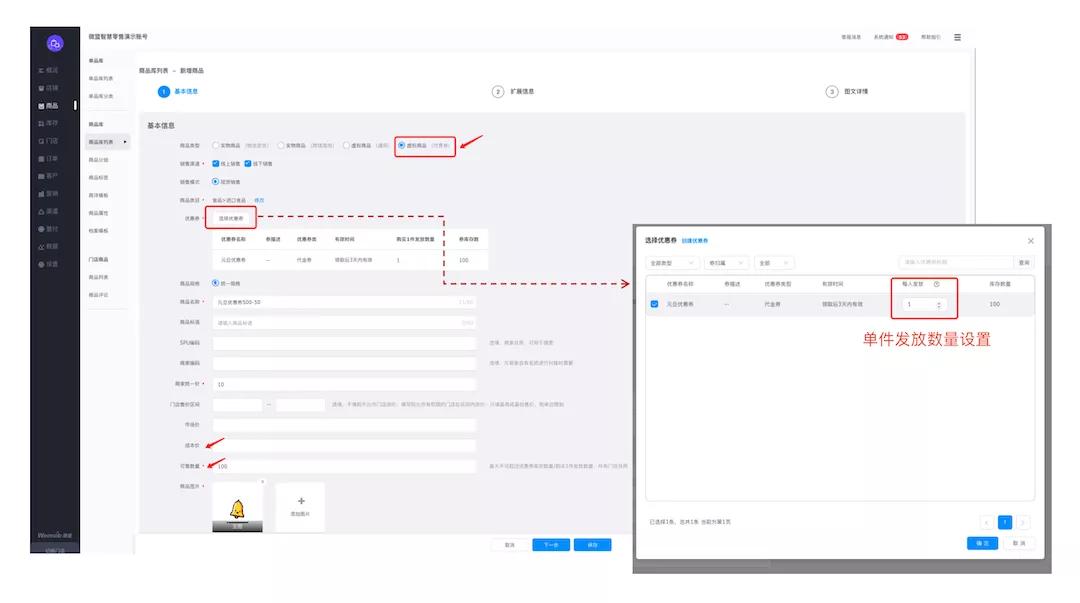The image size is (1080, 603).
Task: Go to next page in dialog pagination
Action: (x=1023, y=522)
